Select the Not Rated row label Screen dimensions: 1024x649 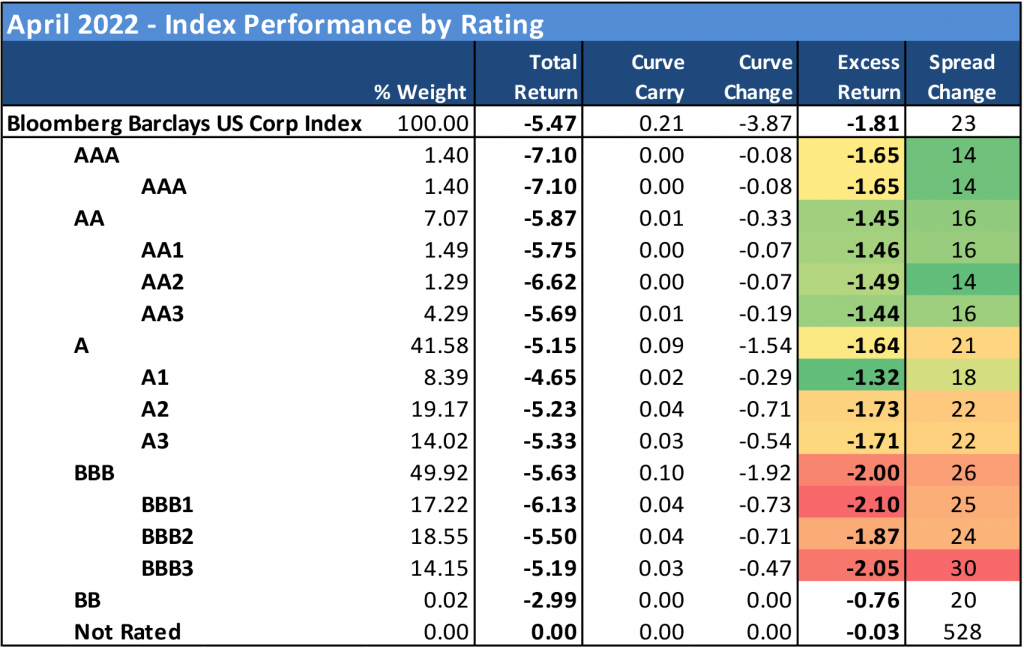(127, 632)
